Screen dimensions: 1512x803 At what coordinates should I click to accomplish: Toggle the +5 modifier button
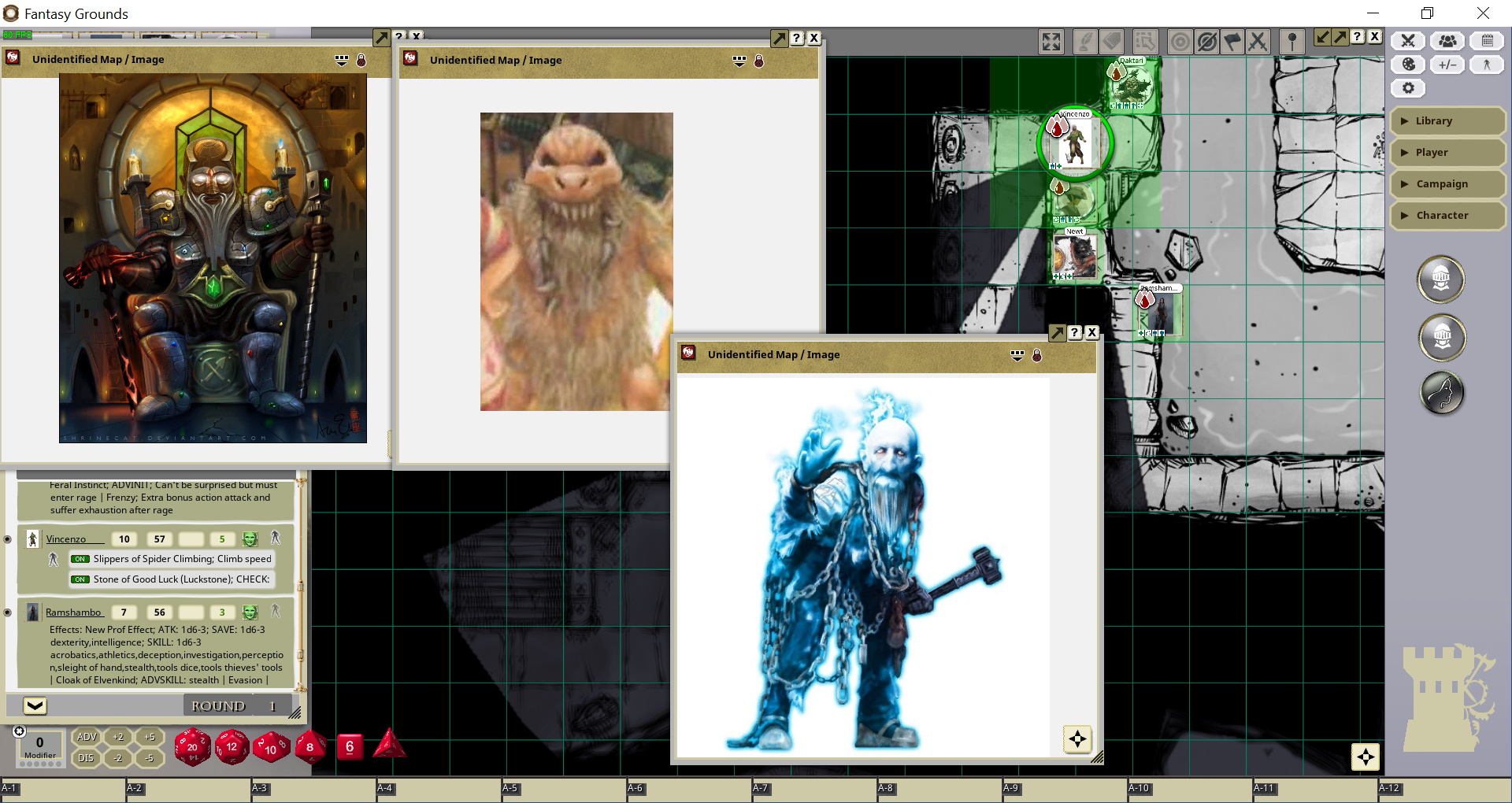[150, 737]
